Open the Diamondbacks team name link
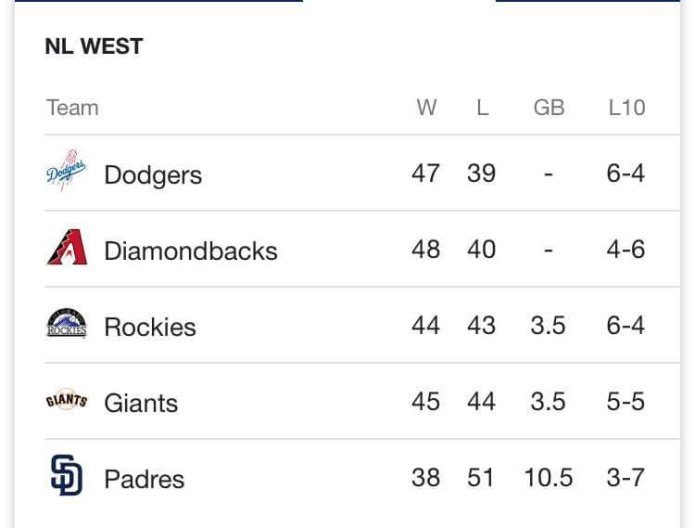This screenshot has height=528, width=695. (x=190, y=251)
